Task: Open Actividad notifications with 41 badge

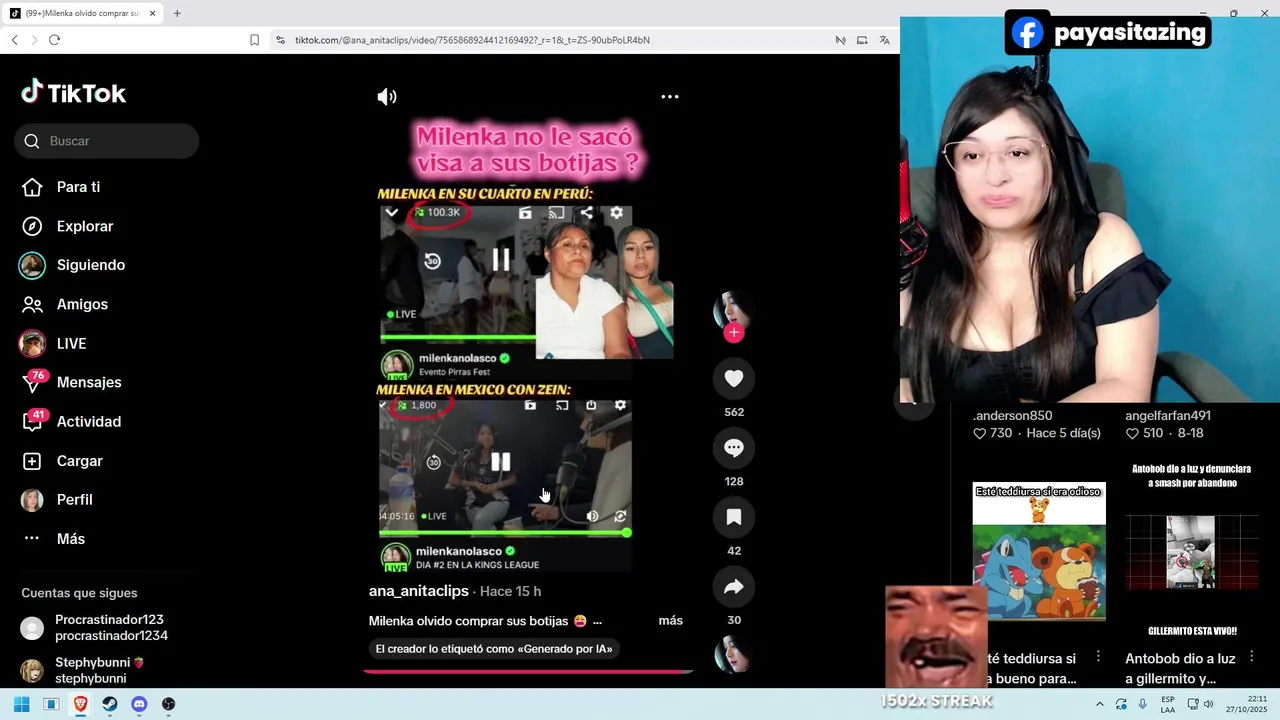Action: coord(70,421)
